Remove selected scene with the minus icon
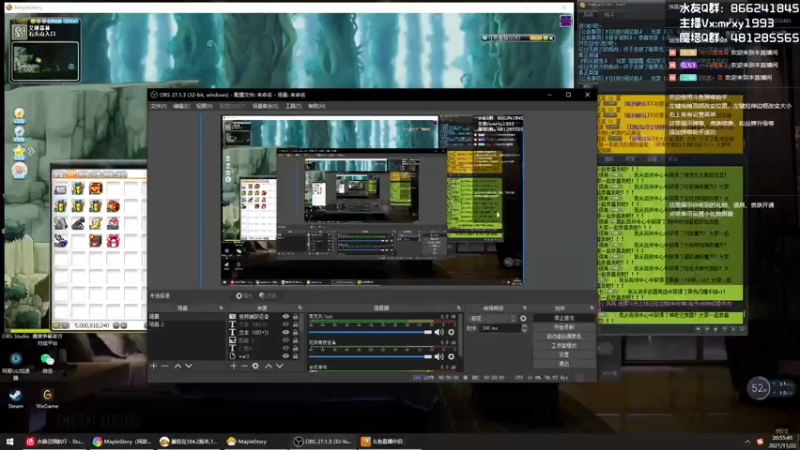 (x=164, y=366)
